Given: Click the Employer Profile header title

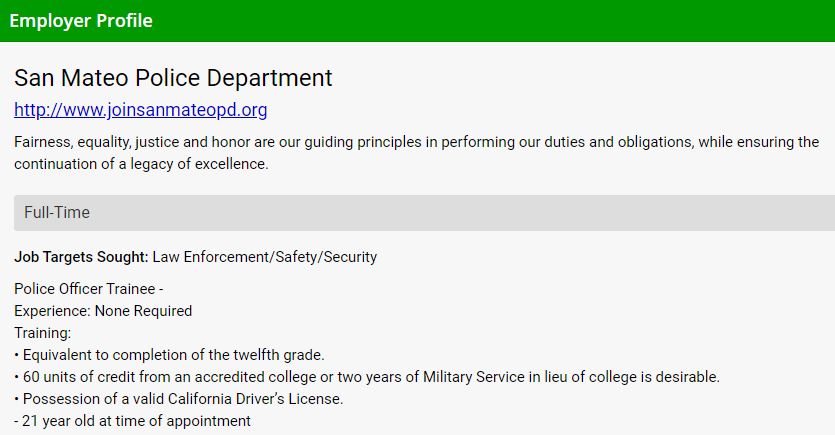Looking at the screenshot, I should pyautogui.click(x=81, y=21).
